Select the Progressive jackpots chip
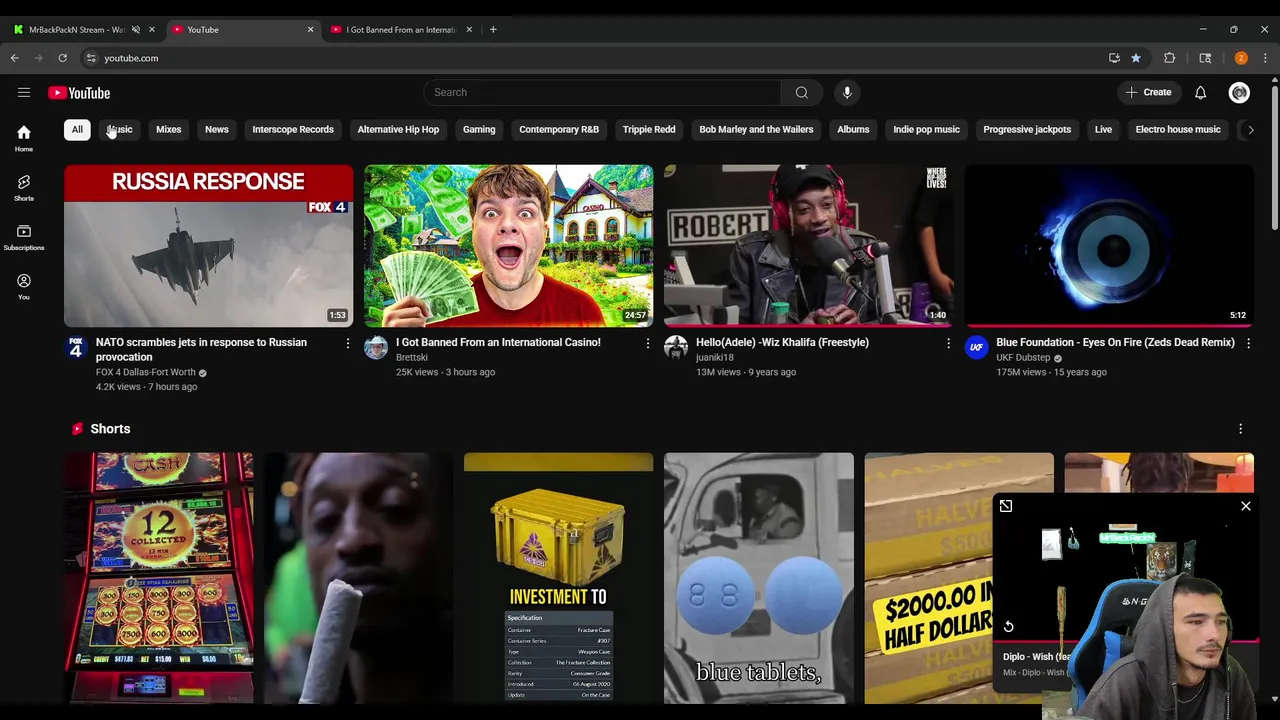The width and height of the screenshot is (1280, 720). coord(1027,129)
